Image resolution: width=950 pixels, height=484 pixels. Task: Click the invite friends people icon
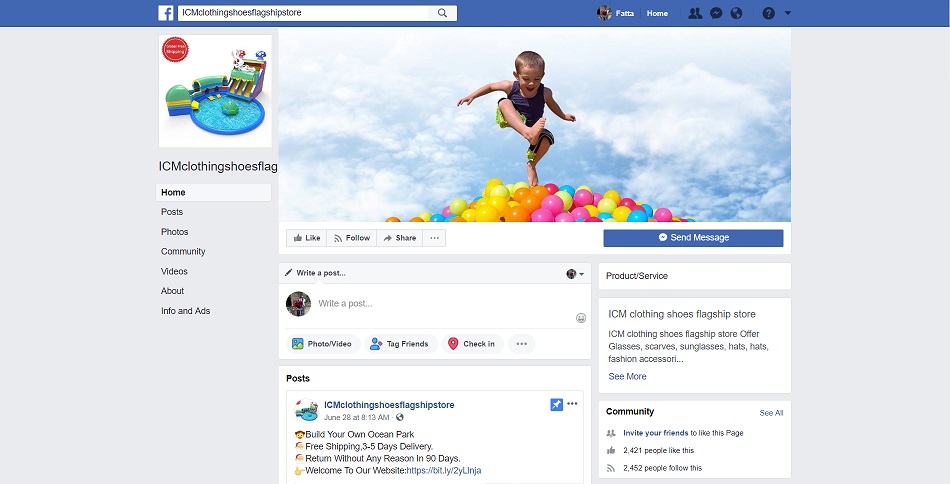click(x=611, y=433)
